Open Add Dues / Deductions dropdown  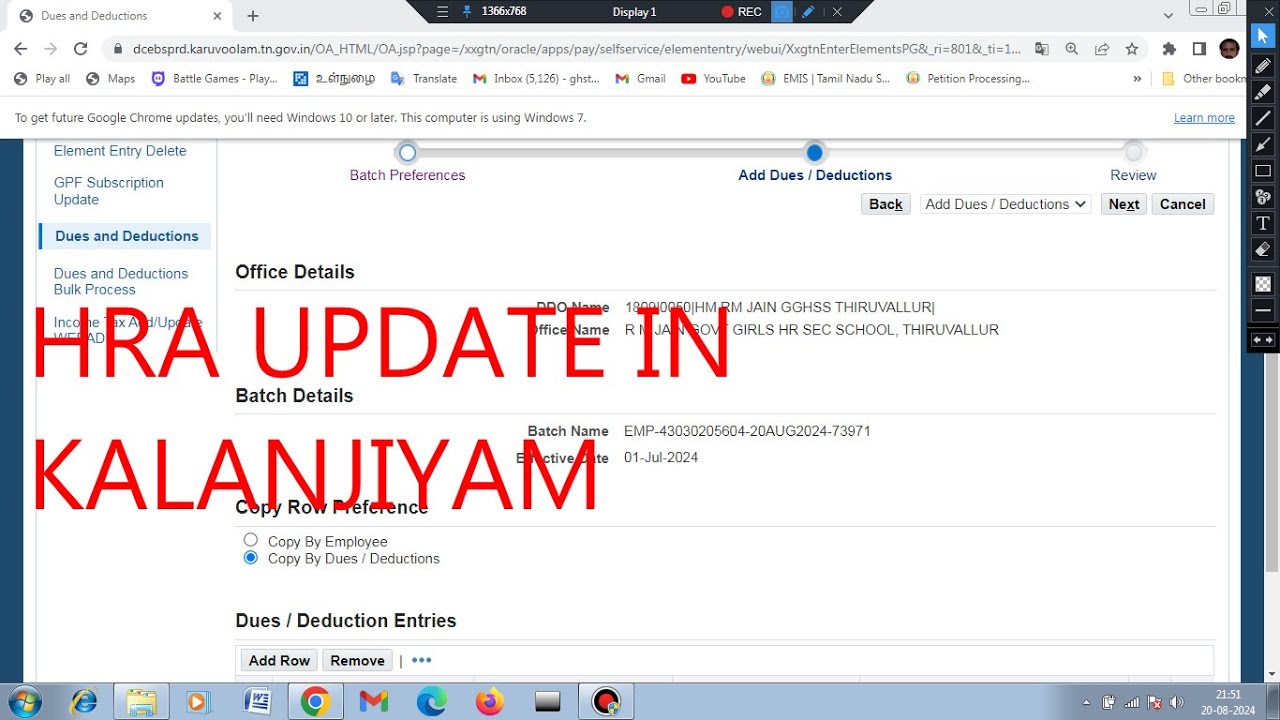pos(1005,204)
